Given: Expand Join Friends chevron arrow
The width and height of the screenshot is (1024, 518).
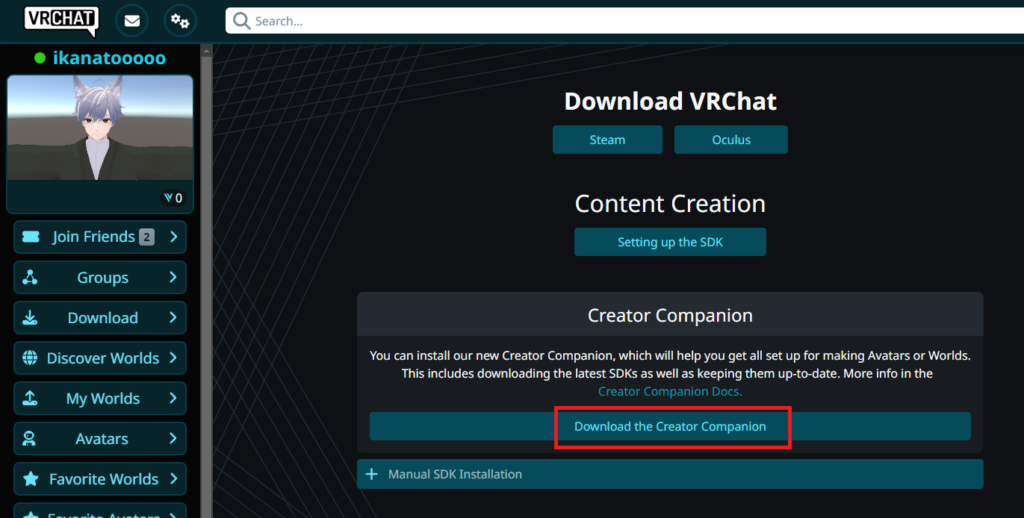Looking at the screenshot, I should [x=174, y=236].
